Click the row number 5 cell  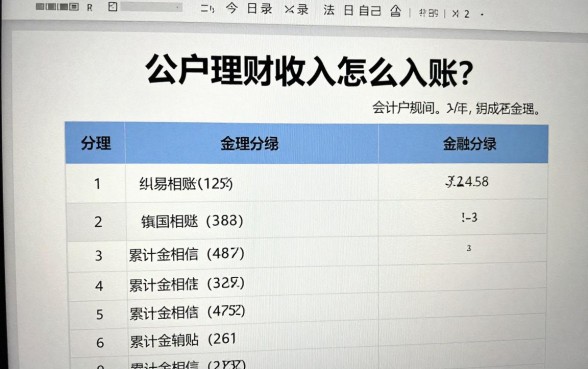[x=99, y=314]
